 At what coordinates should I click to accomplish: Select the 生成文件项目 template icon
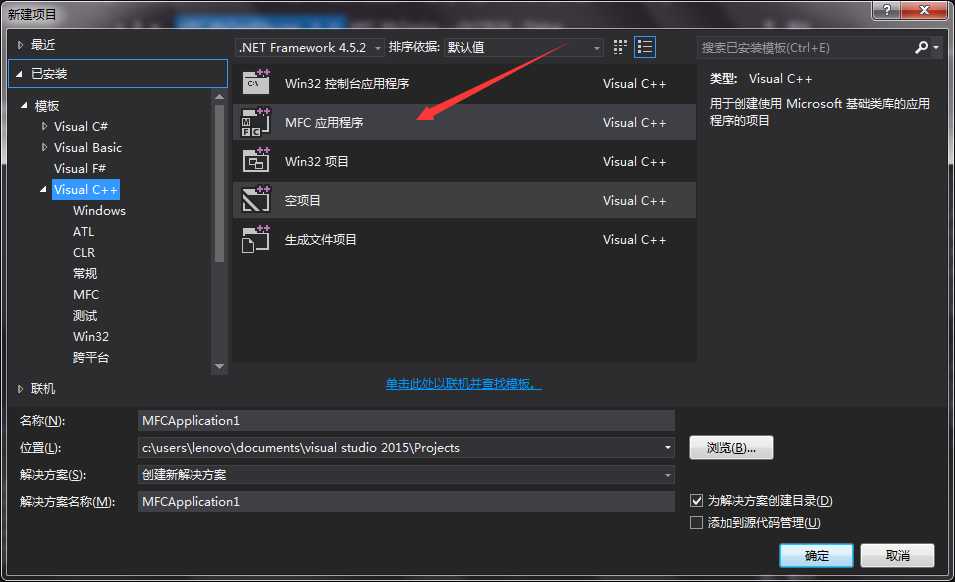tap(256, 239)
